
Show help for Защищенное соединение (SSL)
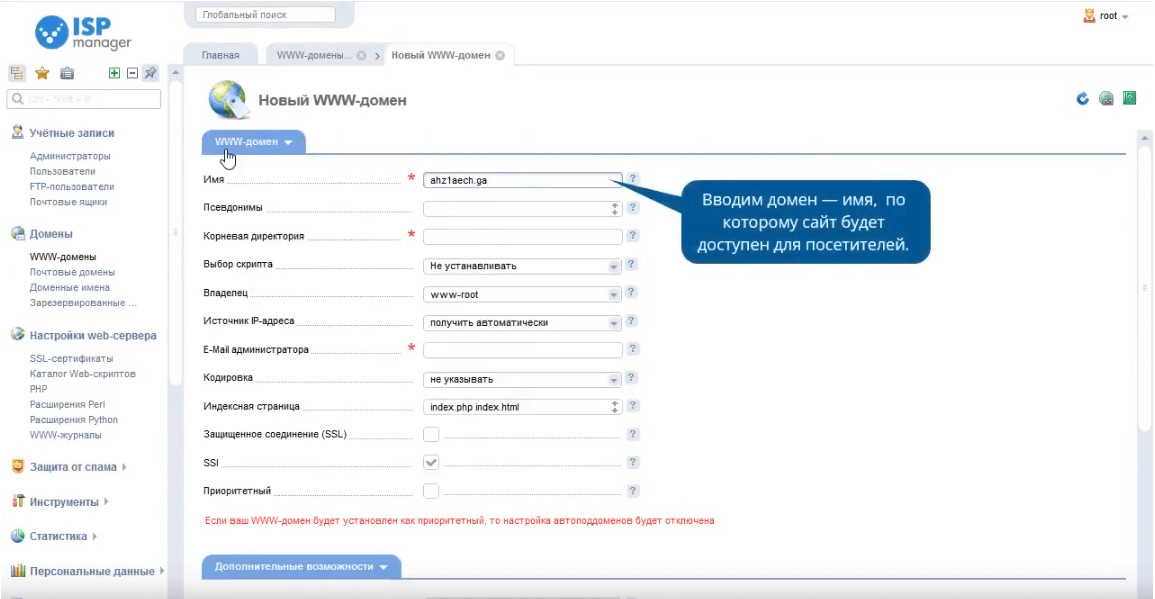tap(632, 435)
